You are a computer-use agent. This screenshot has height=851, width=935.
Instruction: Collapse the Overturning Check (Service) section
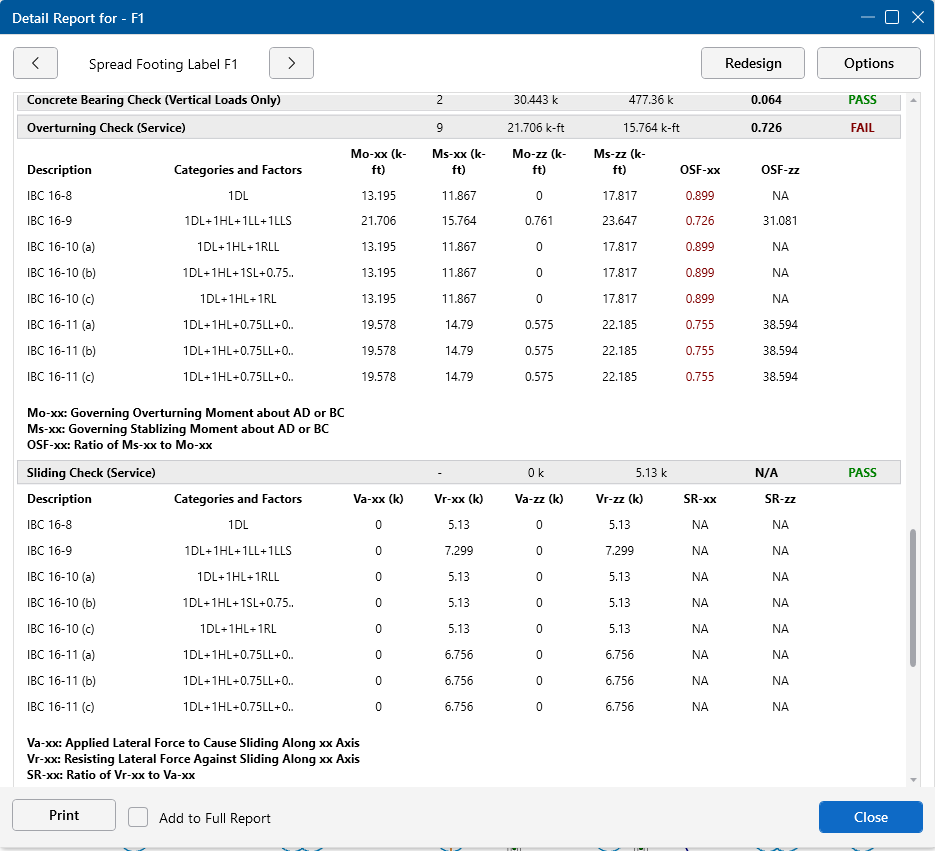click(x=106, y=128)
